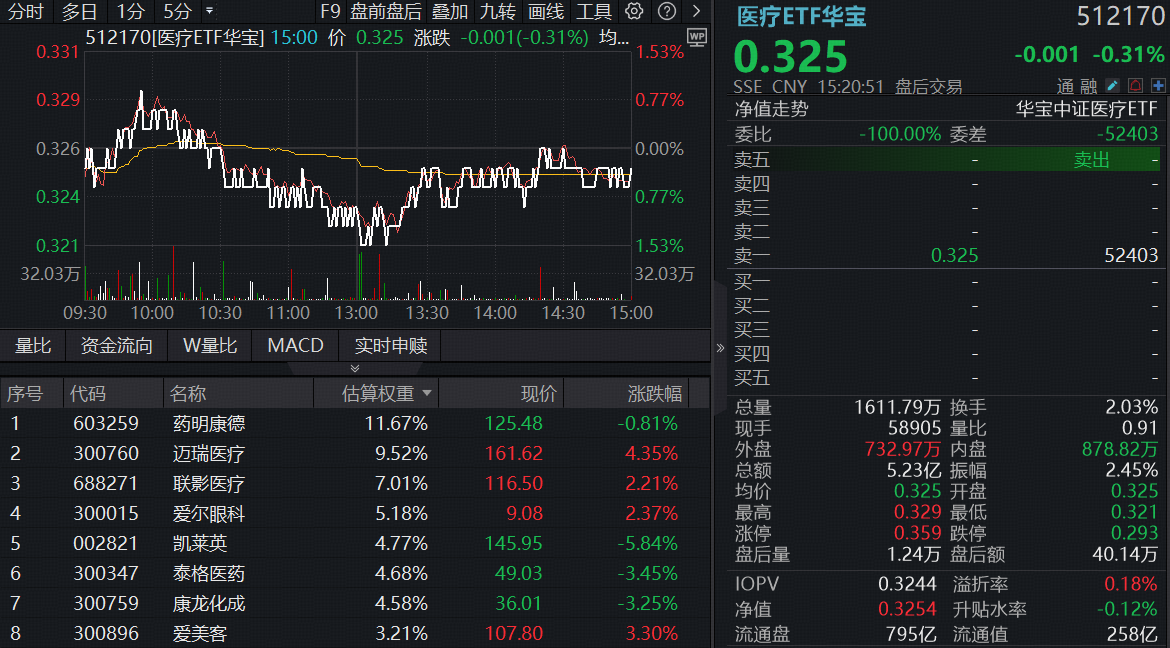This screenshot has width=1170, height=648.
Task: Toggle 盘前盘后 pre/post-market display
Action: coord(386,11)
